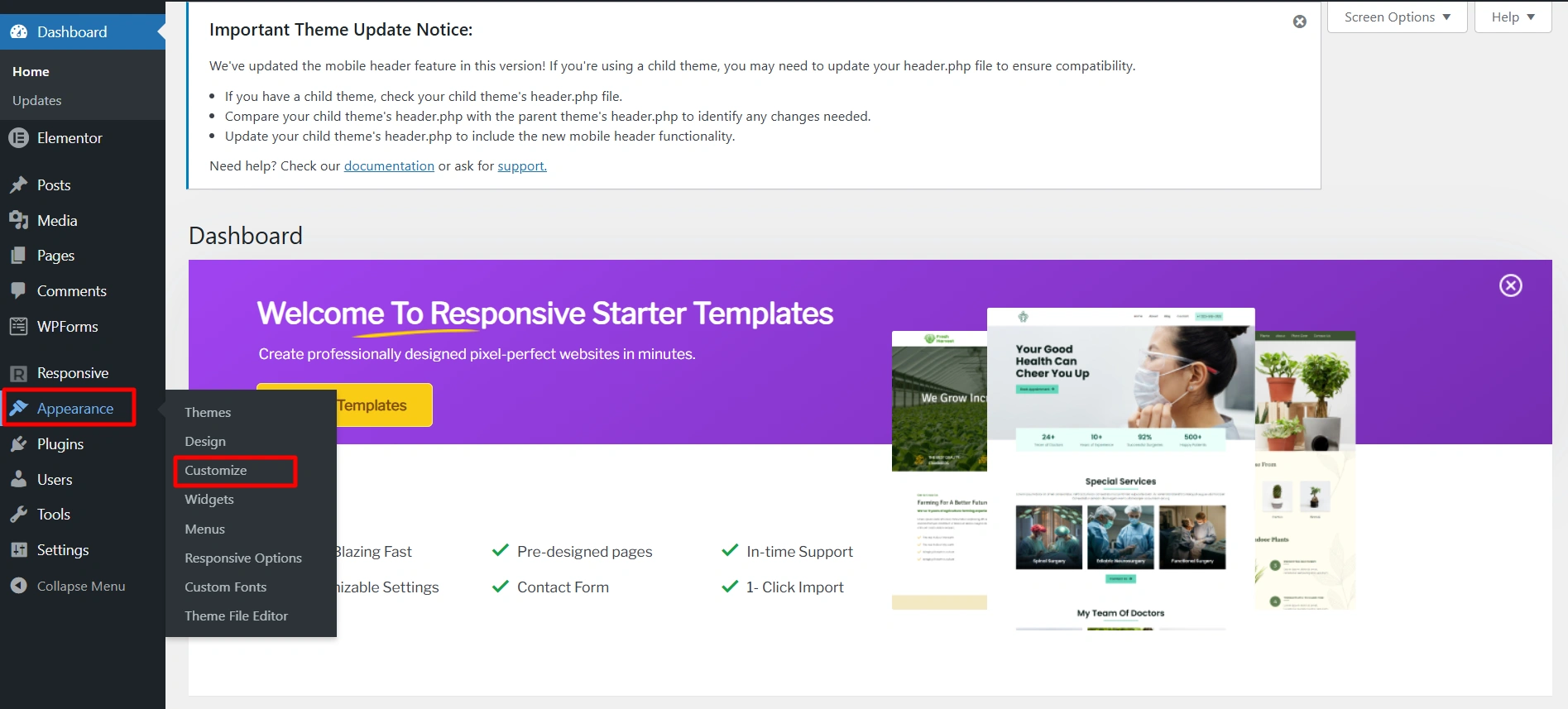
Task: Click the Media library icon
Action: click(x=18, y=221)
